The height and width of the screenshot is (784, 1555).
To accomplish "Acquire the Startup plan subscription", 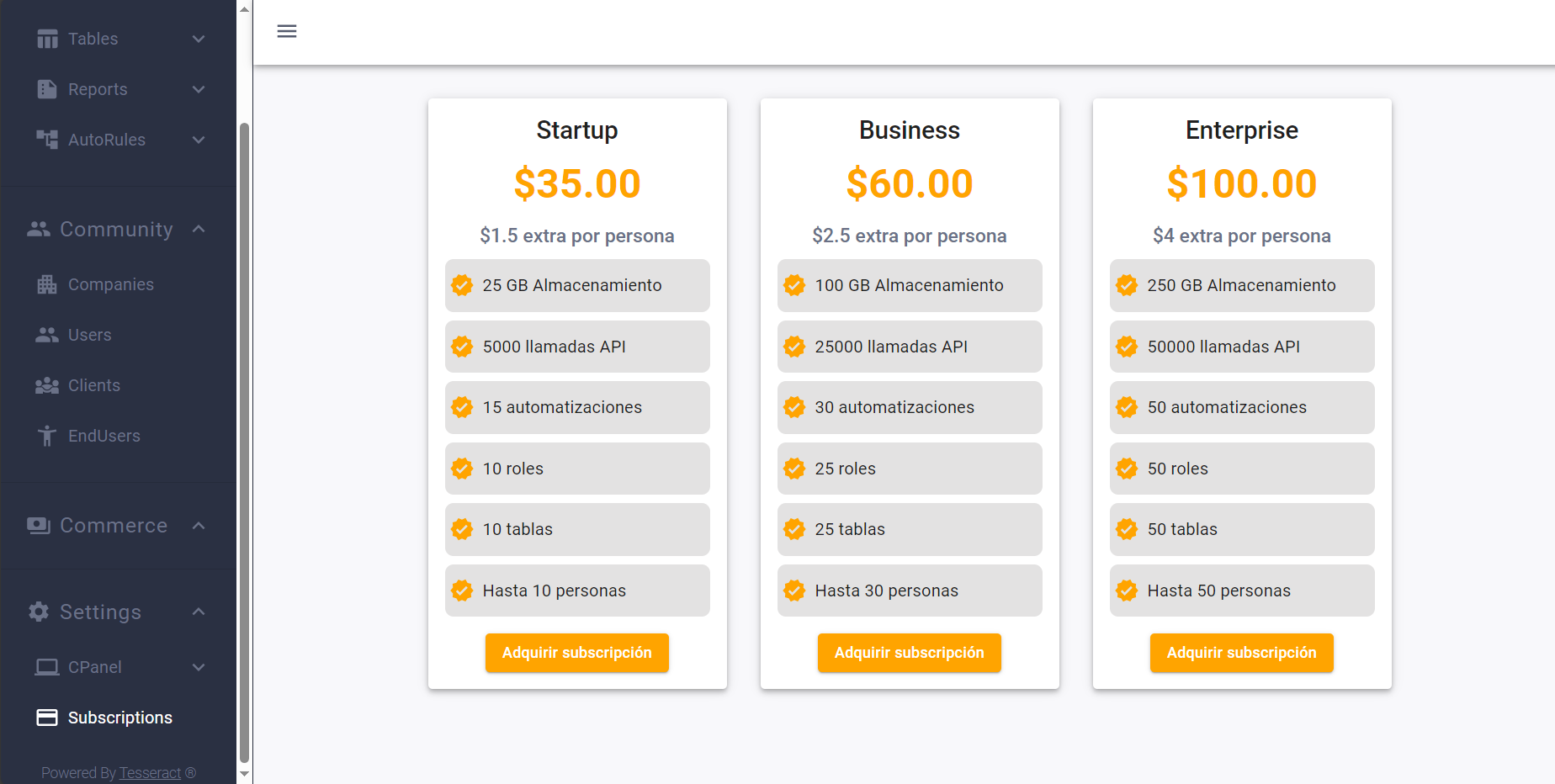I will [x=577, y=653].
